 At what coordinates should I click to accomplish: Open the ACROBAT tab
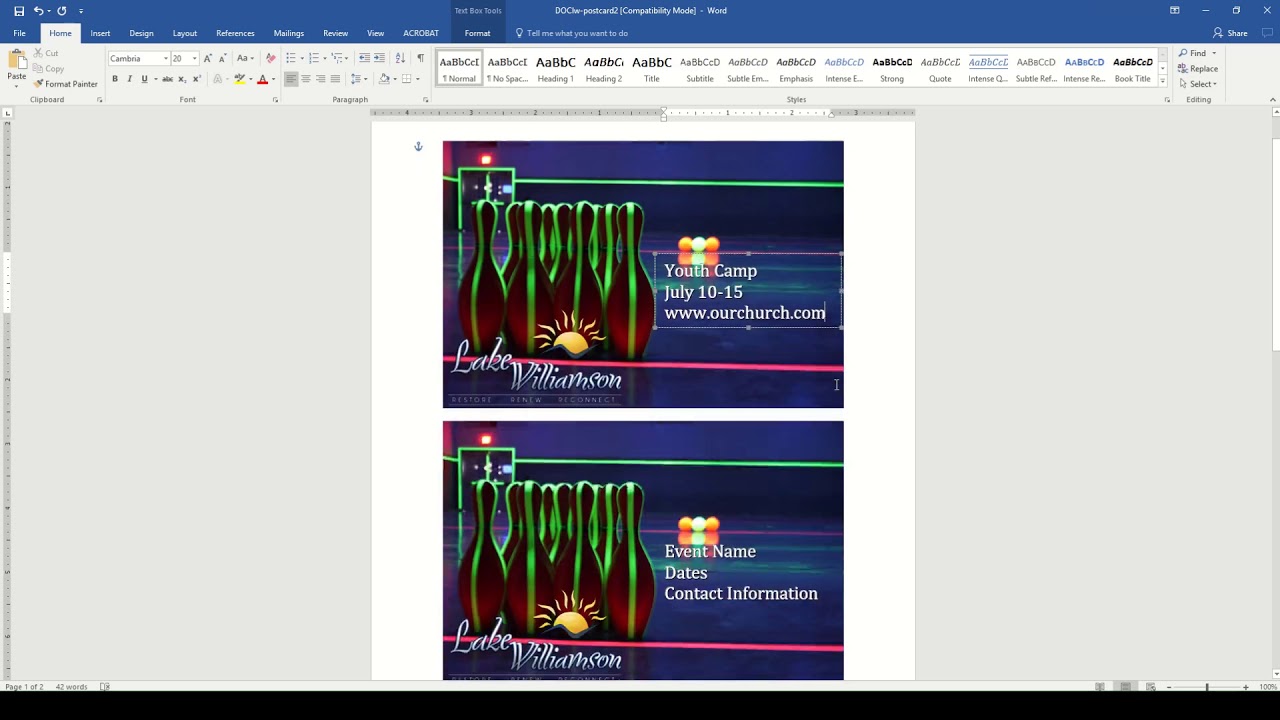(x=421, y=33)
